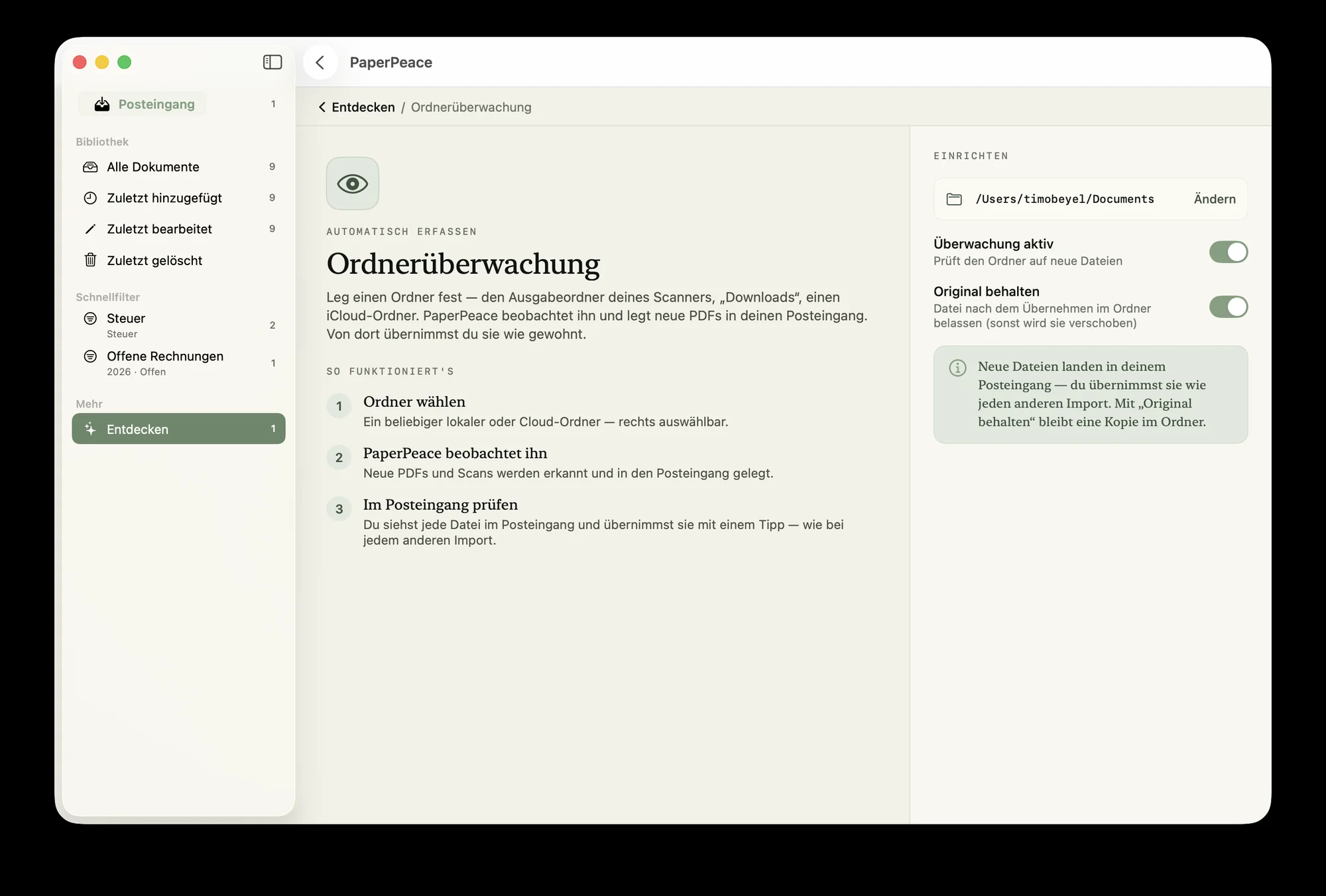Click the red close window button
This screenshot has width=1326, height=896.
(x=80, y=62)
